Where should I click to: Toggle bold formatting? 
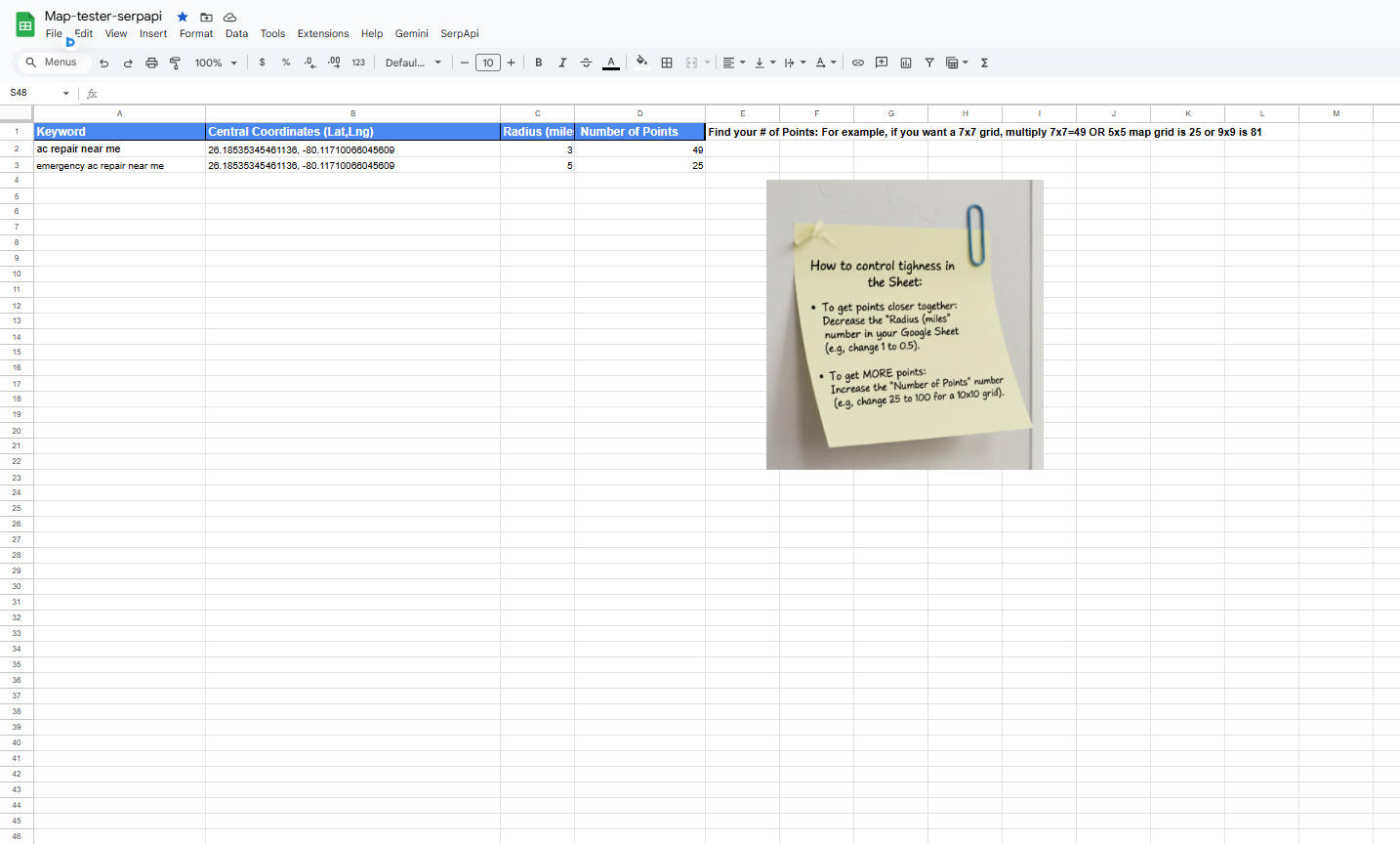click(x=539, y=63)
